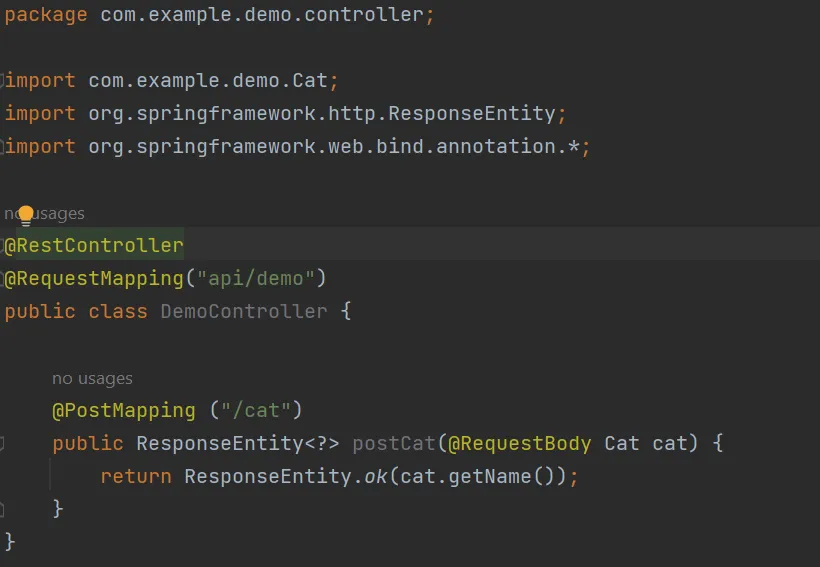Image resolution: width=820 pixels, height=567 pixels.
Task: Click the @PostMapping annotation
Action: tap(124, 410)
